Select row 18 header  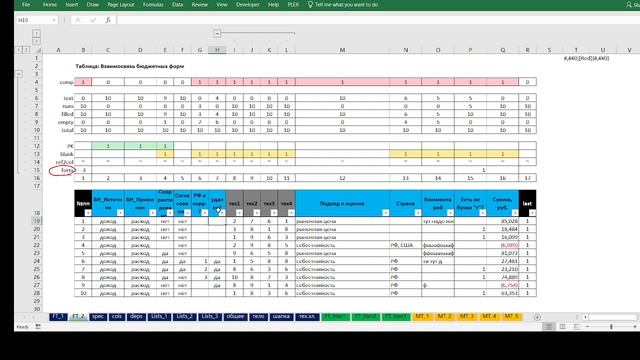37,203
